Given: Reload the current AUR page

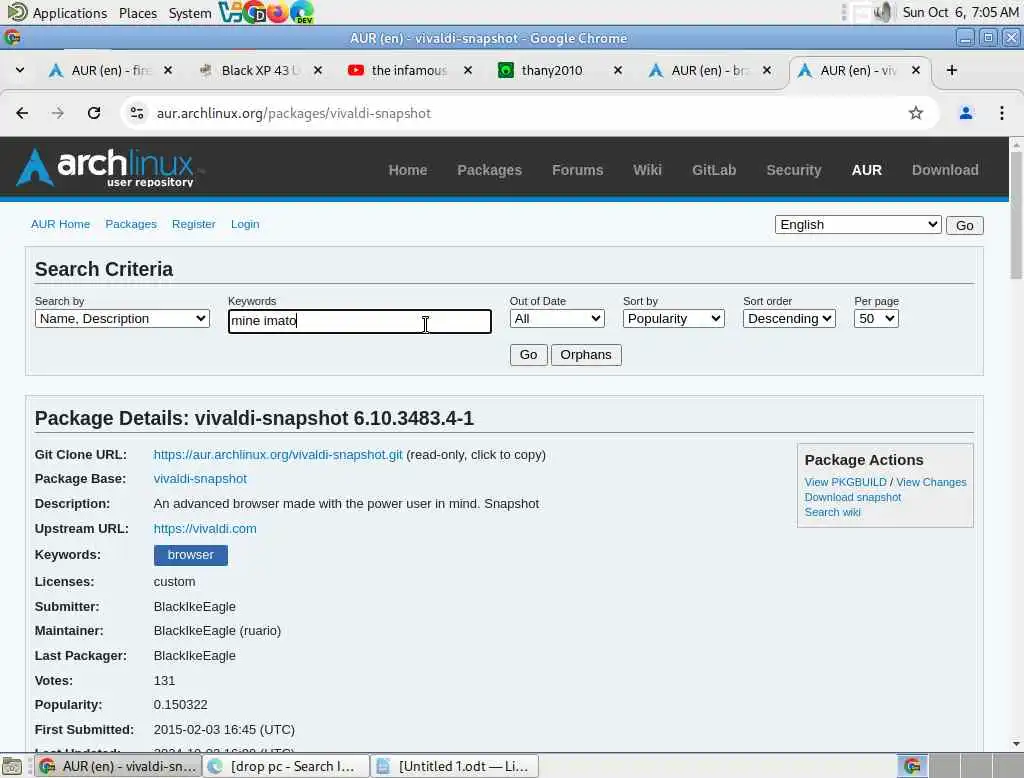Looking at the screenshot, I should tap(94, 113).
